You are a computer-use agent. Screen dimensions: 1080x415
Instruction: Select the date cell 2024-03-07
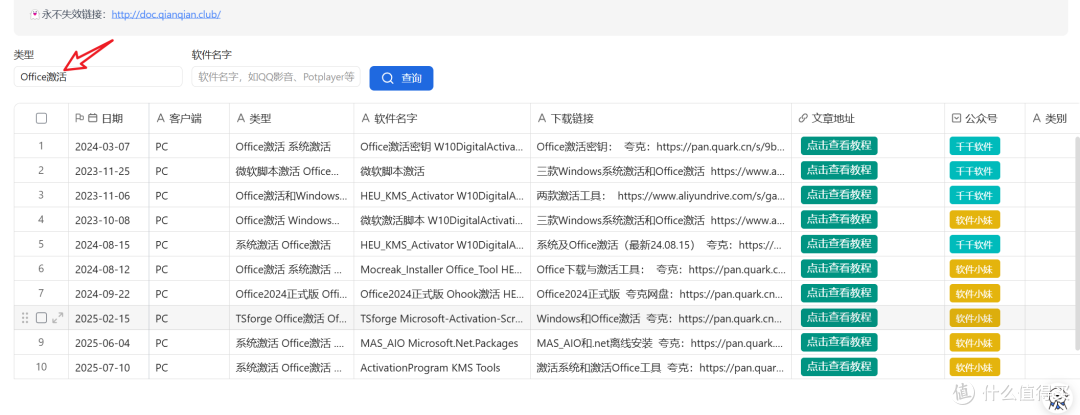(109, 146)
